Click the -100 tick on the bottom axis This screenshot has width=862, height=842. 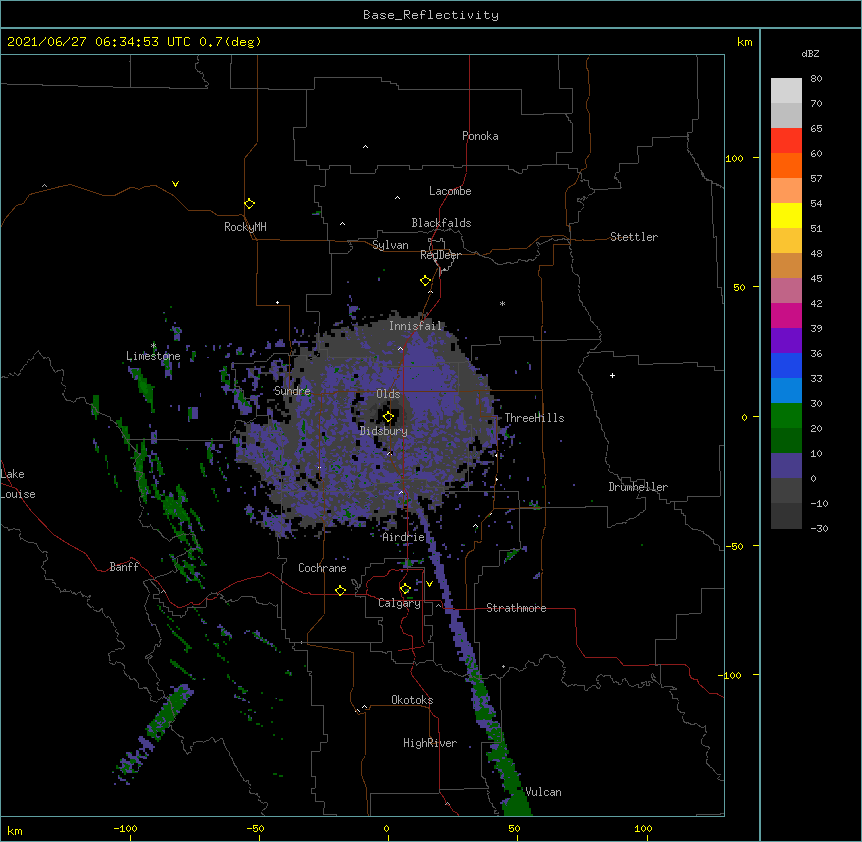pyautogui.click(x=125, y=828)
